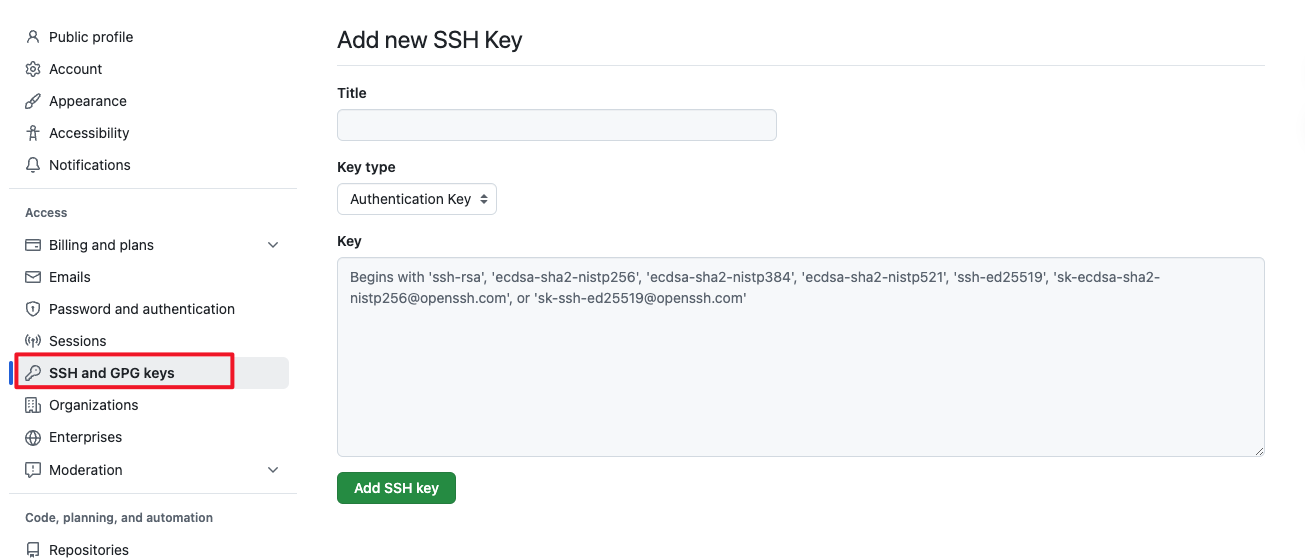Expand the Moderation section chevron
1305x558 pixels.
pyautogui.click(x=273, y=470)
